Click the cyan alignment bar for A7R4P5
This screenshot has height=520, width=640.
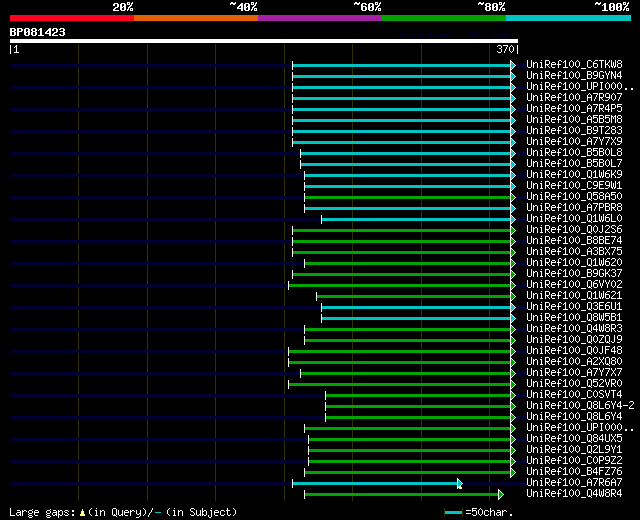pyautogui.click(x=402, y=109)
